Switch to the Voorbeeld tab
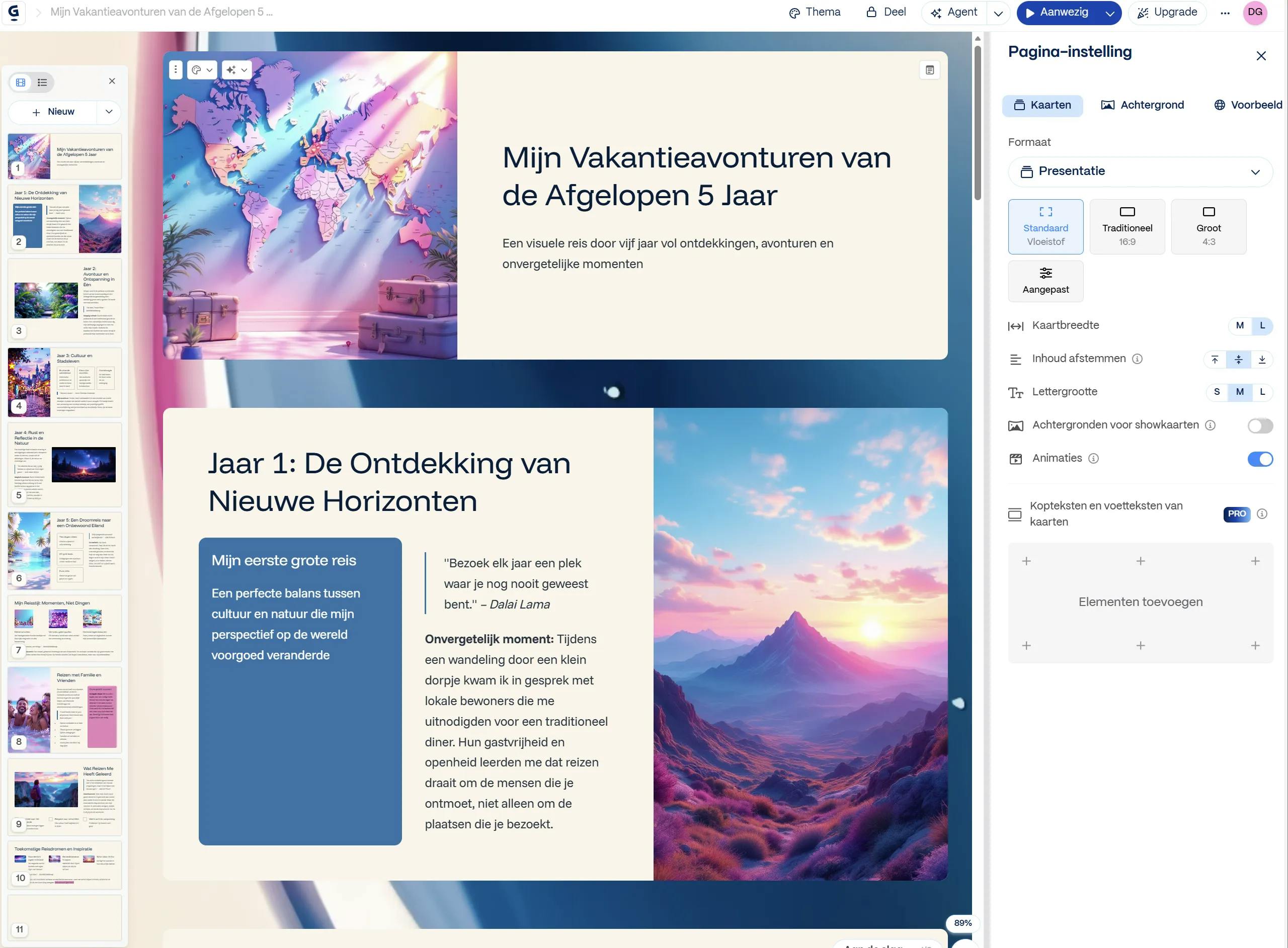 (1248, 106)
